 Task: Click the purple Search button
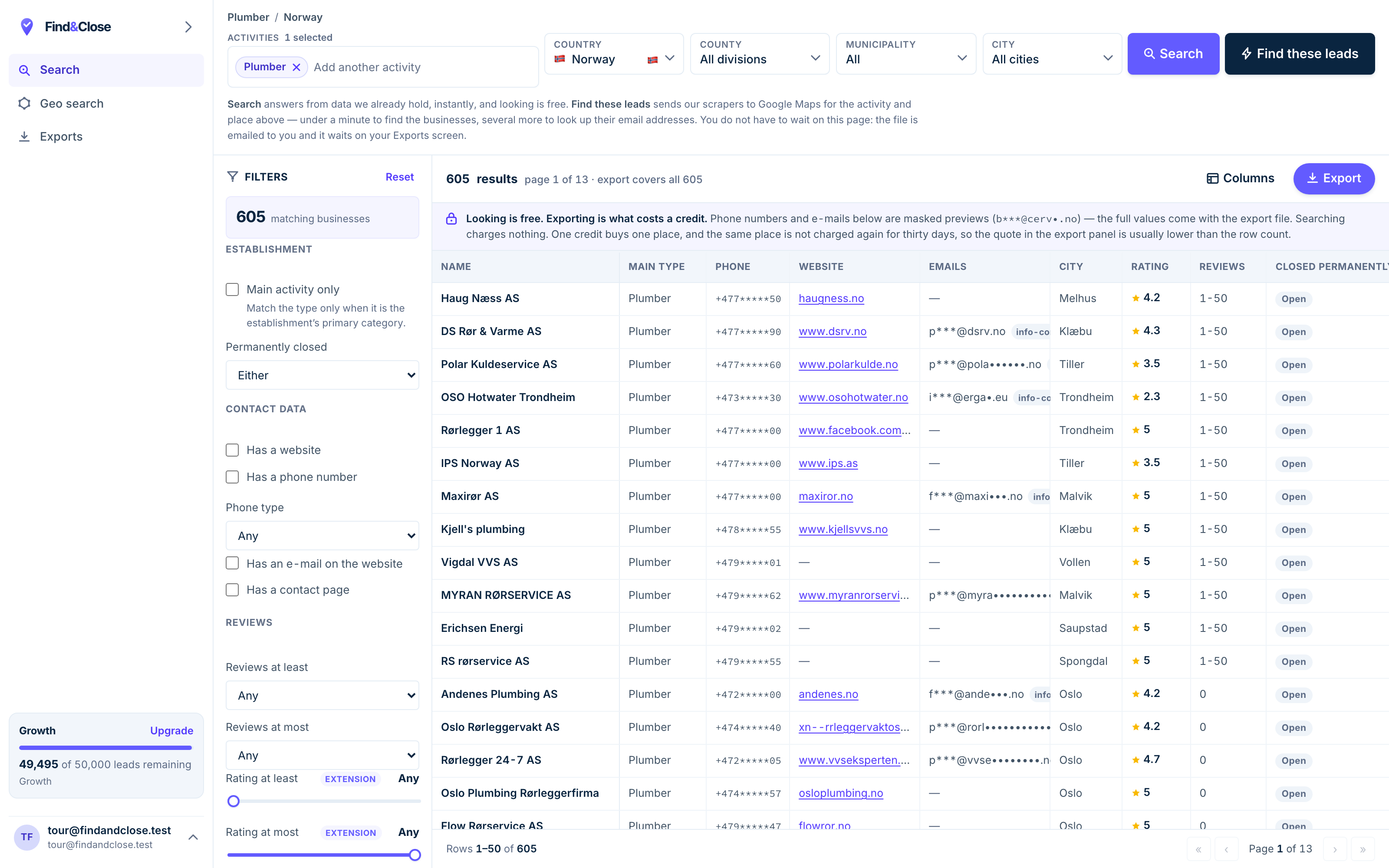[x=1173, y=53]
